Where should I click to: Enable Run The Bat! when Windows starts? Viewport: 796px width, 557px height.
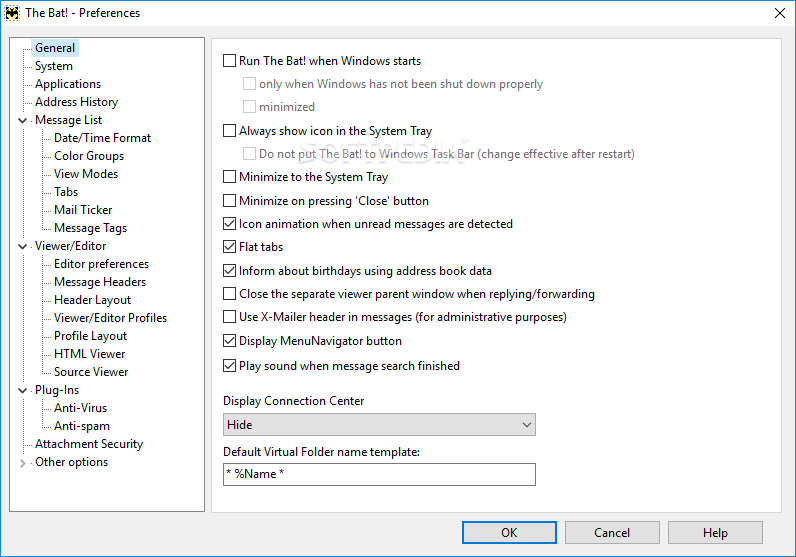click(230, 61)
